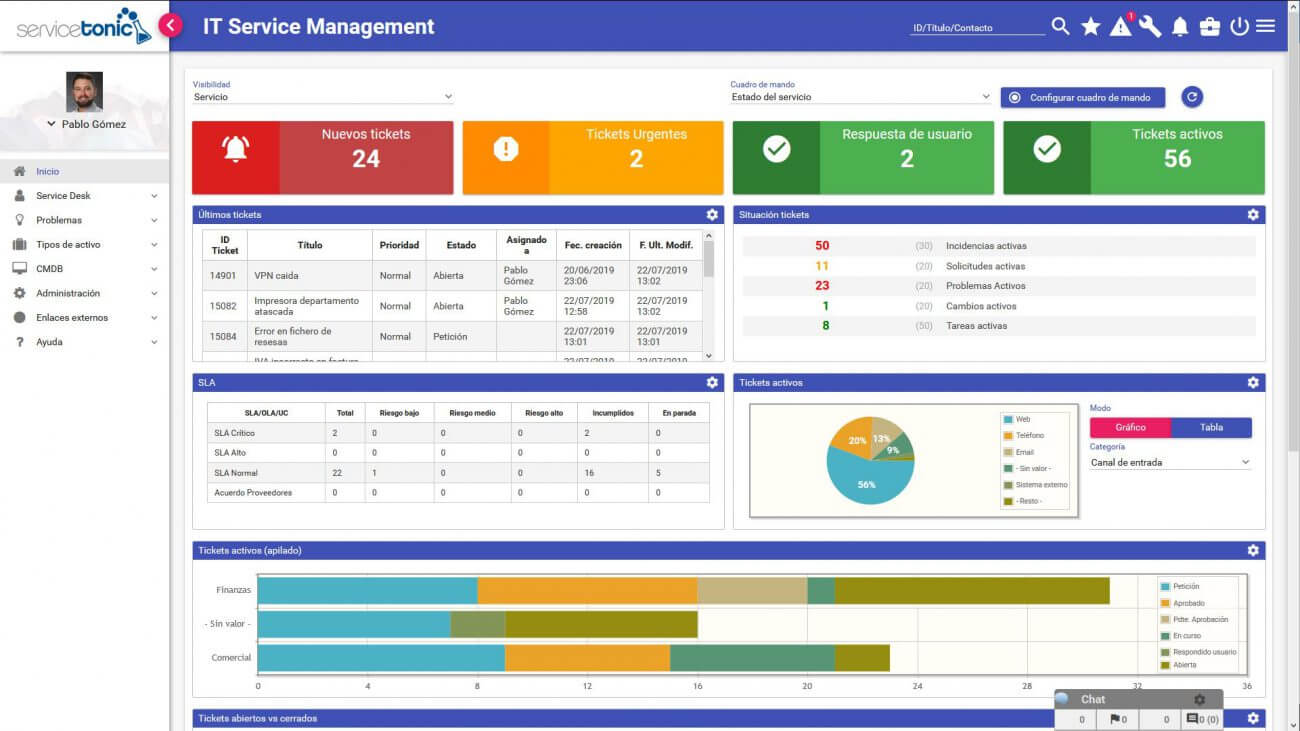Click Configurar cuadro de mando button
Image resolution: width=1300 pixels, height=731 pixels.
[1082, 97]
